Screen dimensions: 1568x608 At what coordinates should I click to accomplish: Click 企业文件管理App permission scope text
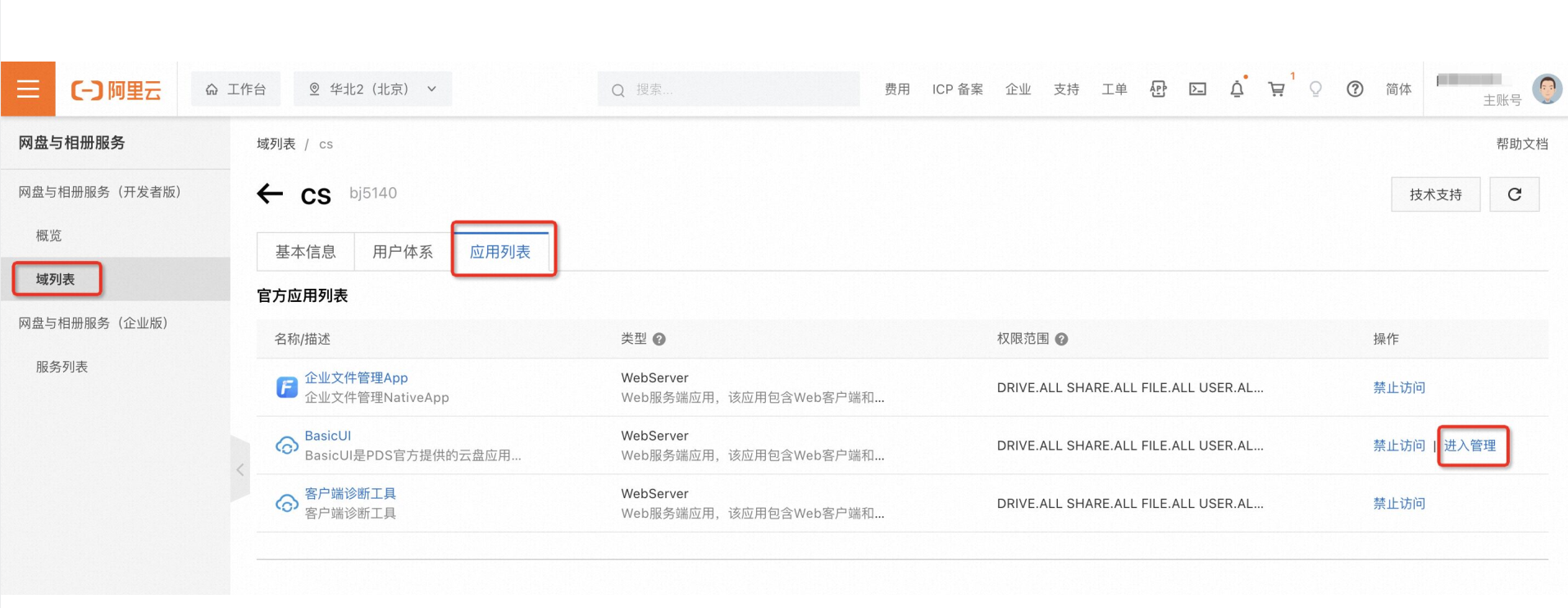pyautogui.click(x=1130, y=387)
